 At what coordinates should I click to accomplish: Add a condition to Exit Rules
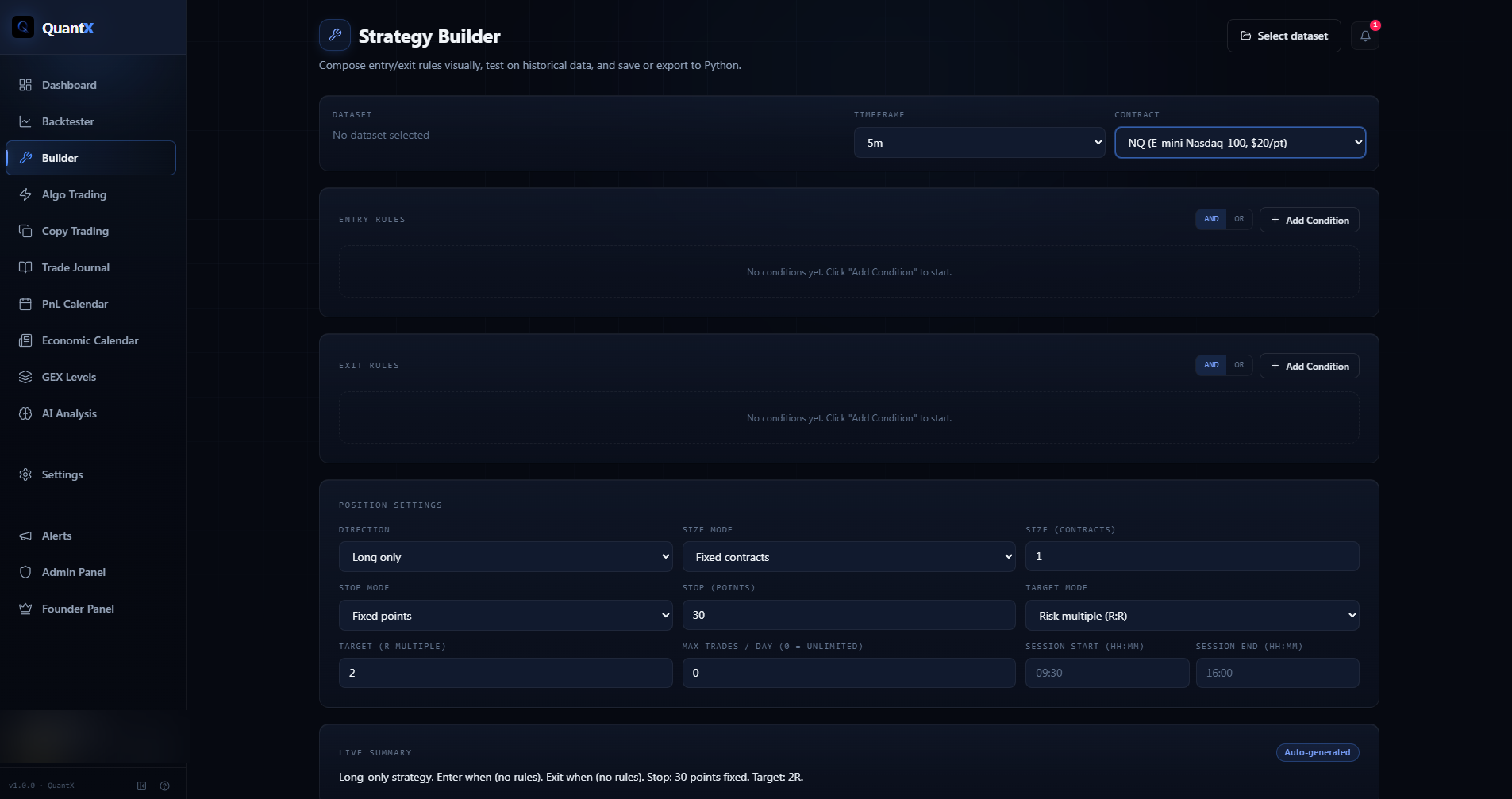point(1309,366)
